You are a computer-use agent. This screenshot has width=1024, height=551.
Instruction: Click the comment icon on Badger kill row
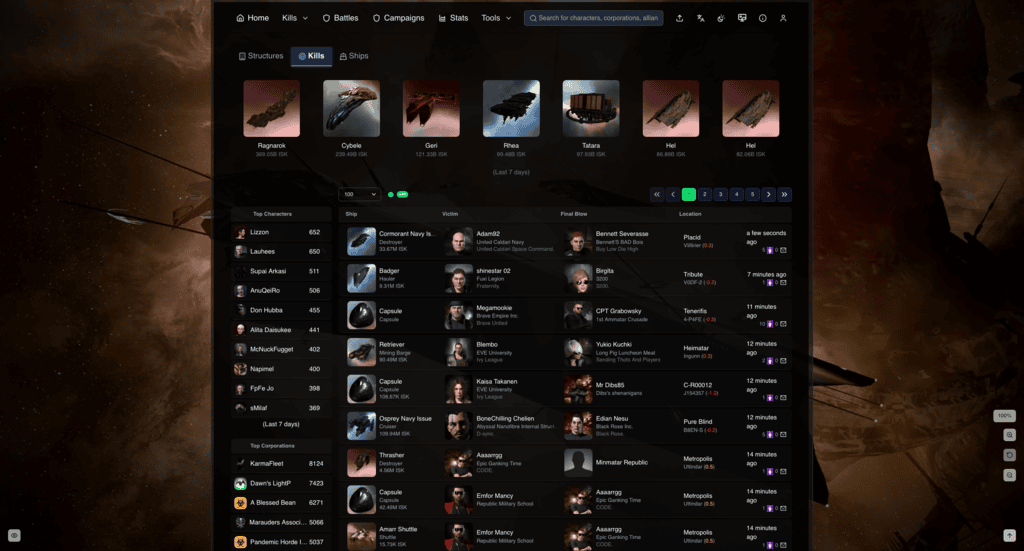coord(783,283)
